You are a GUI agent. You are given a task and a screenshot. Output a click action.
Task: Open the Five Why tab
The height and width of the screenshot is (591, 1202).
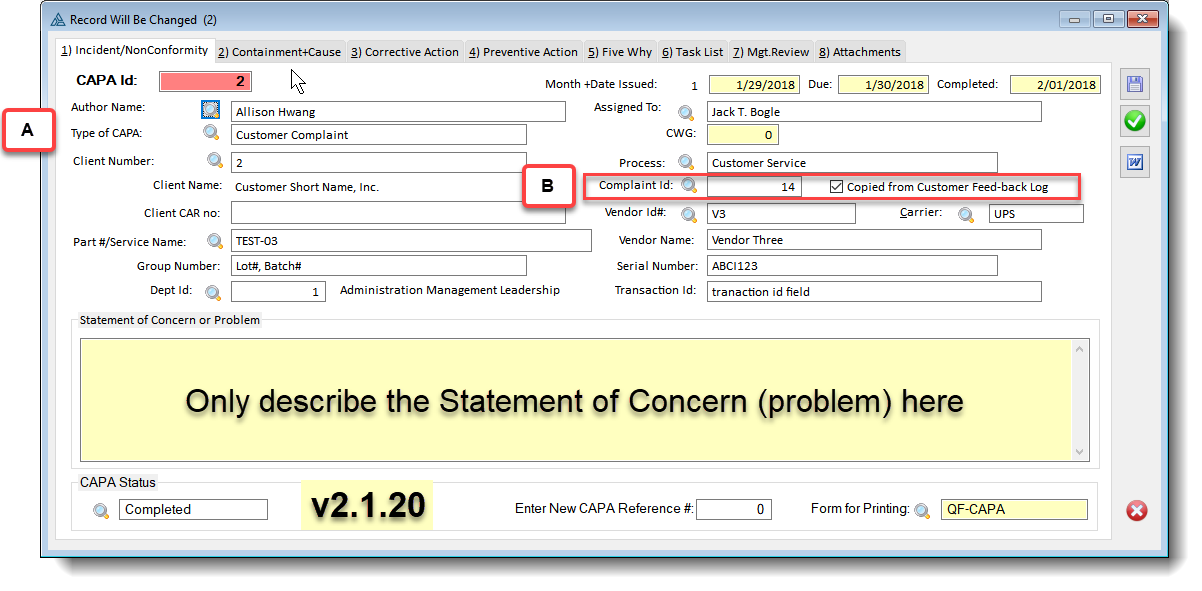619,52
